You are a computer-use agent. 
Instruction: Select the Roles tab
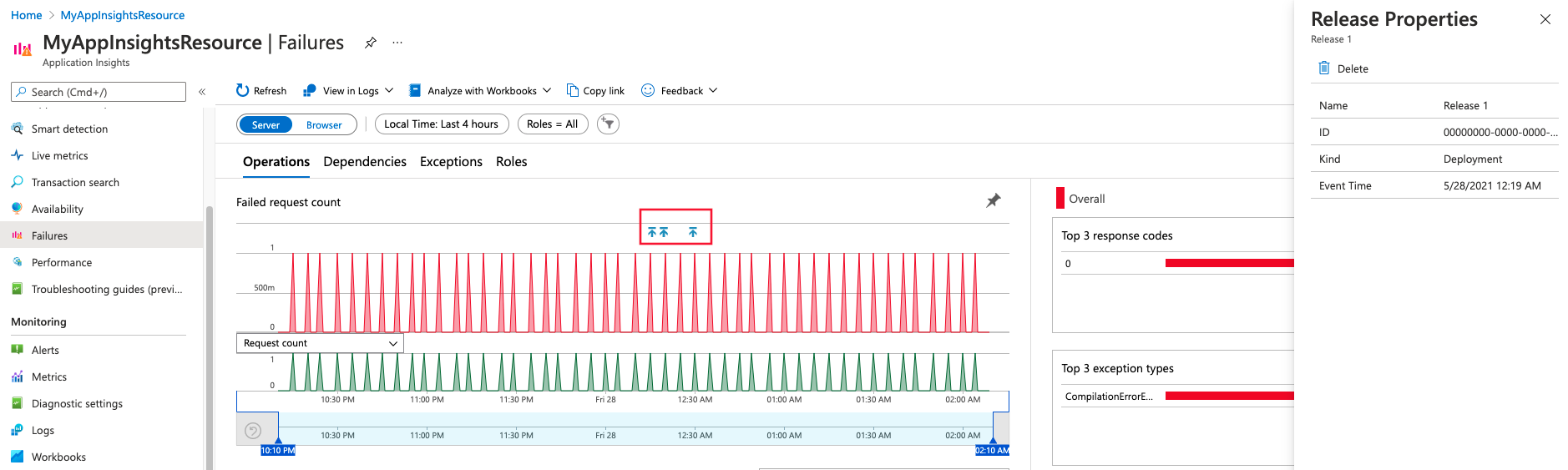(511, 161)
